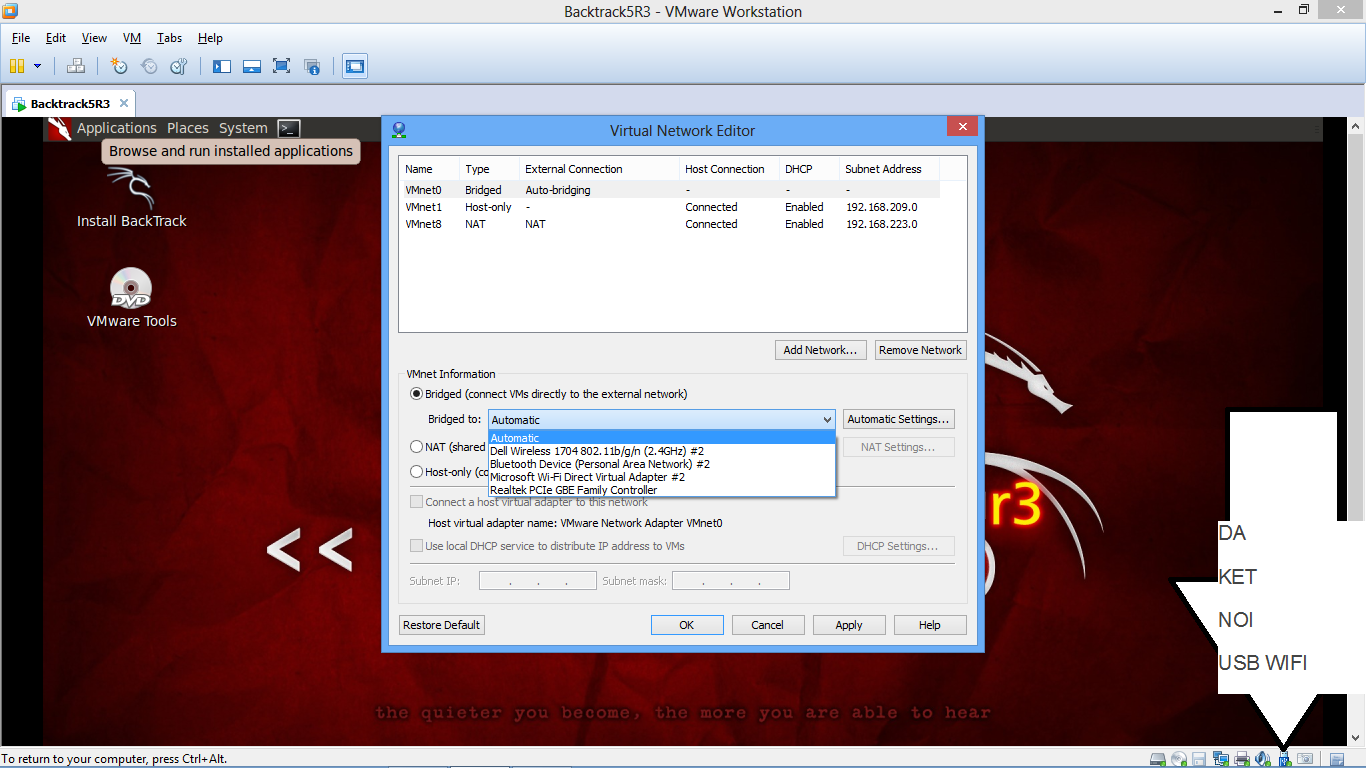
Task: Open the VM menu
Action: click(x=132, y=38)
